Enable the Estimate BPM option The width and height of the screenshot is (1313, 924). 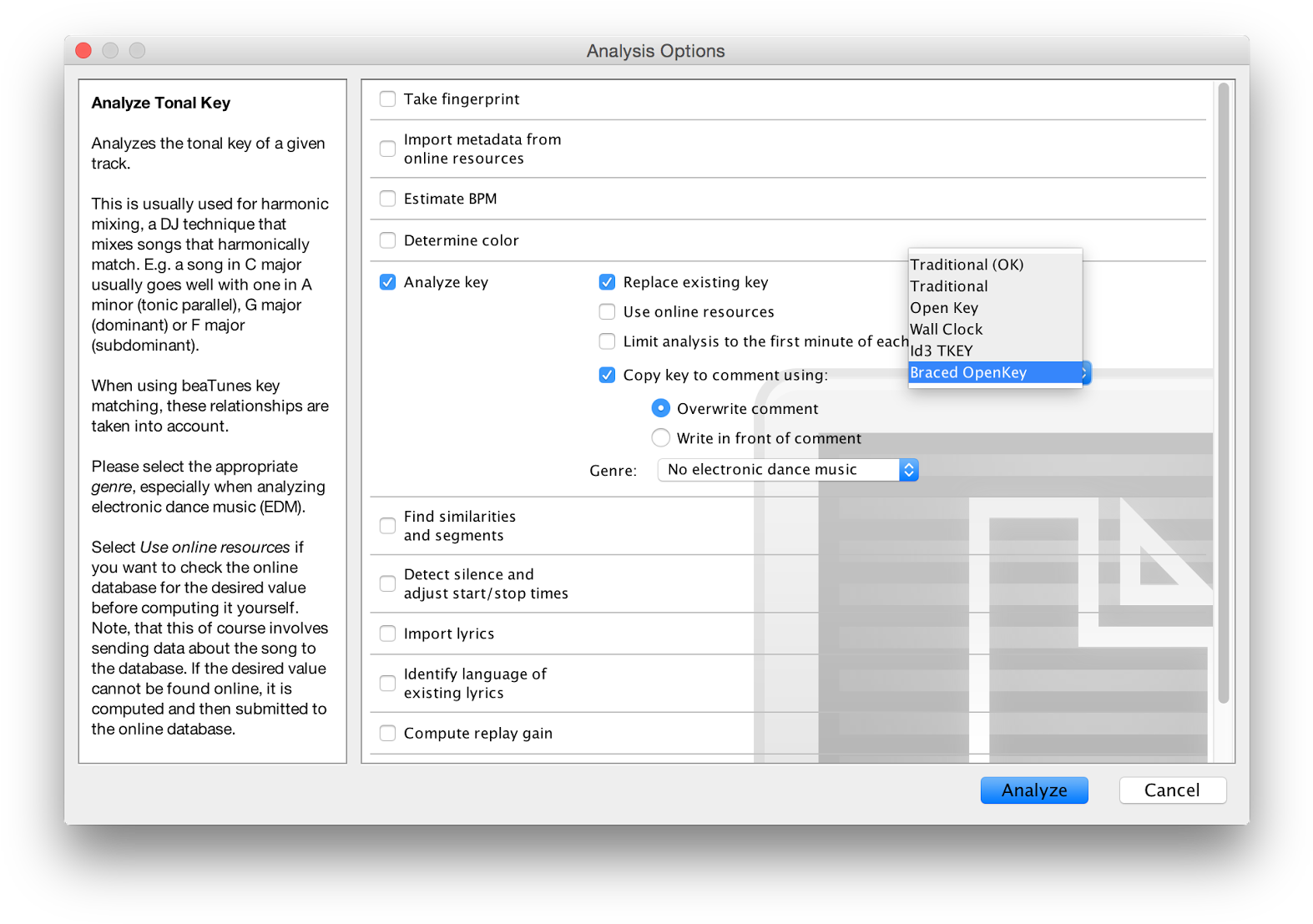[387, 199]
